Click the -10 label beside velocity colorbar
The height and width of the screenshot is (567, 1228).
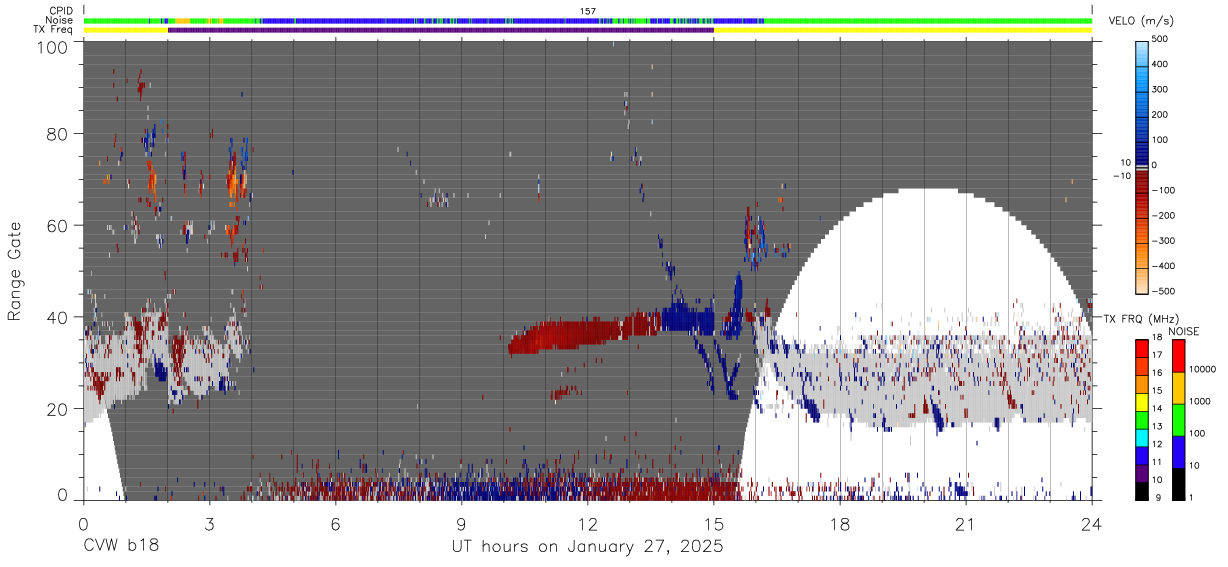(x=1122, y=176)
